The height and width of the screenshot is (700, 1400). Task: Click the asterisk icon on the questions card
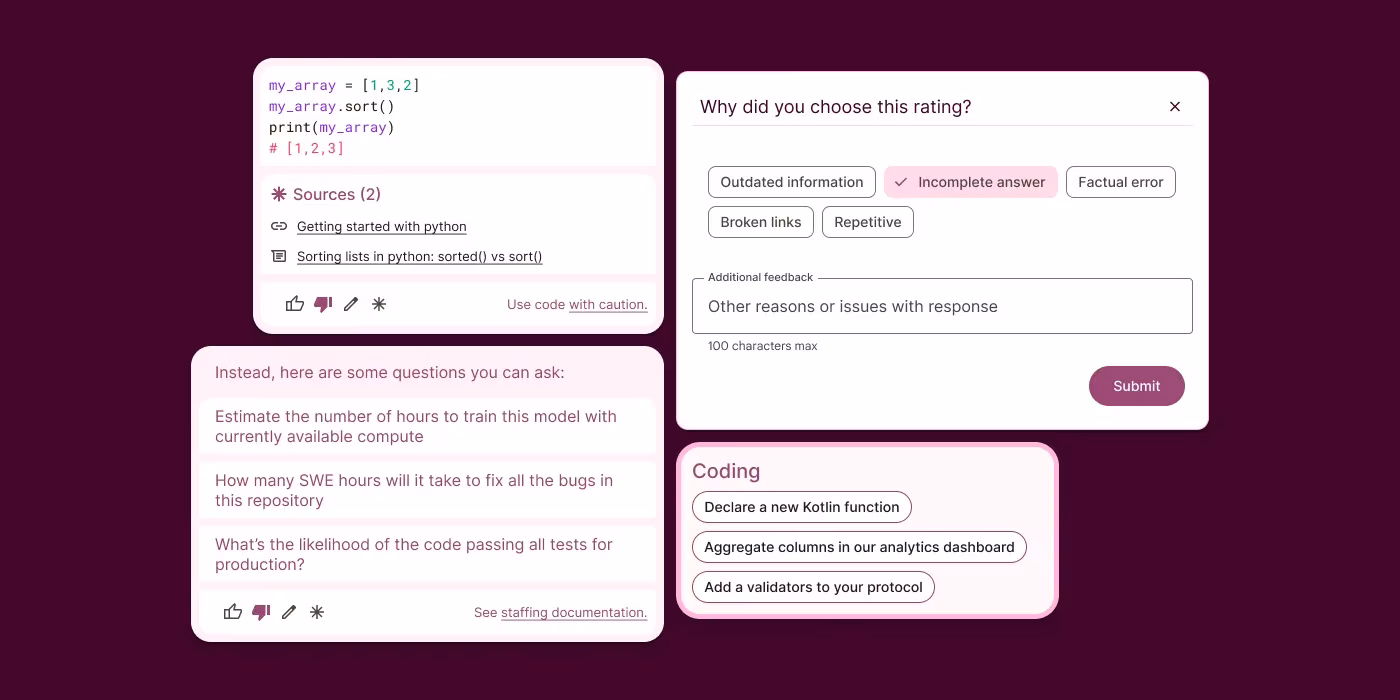pyautogui.click(x=317, y=612)
